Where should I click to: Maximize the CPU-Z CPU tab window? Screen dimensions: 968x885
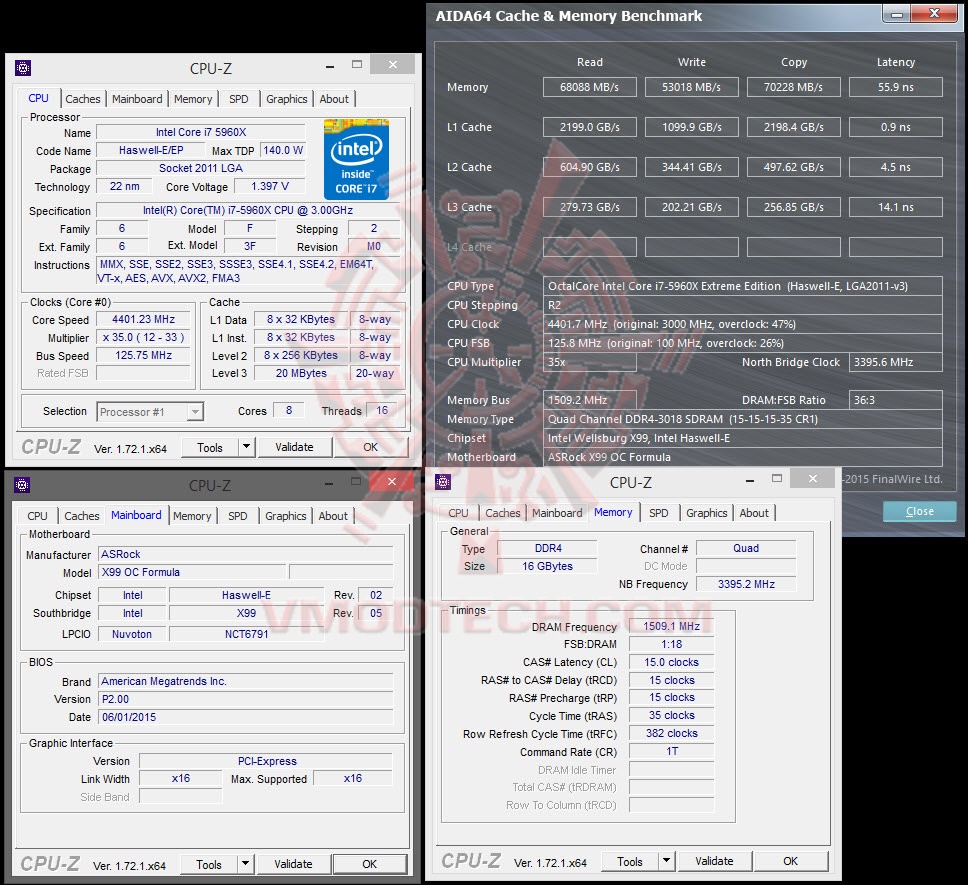pos(357,64)
